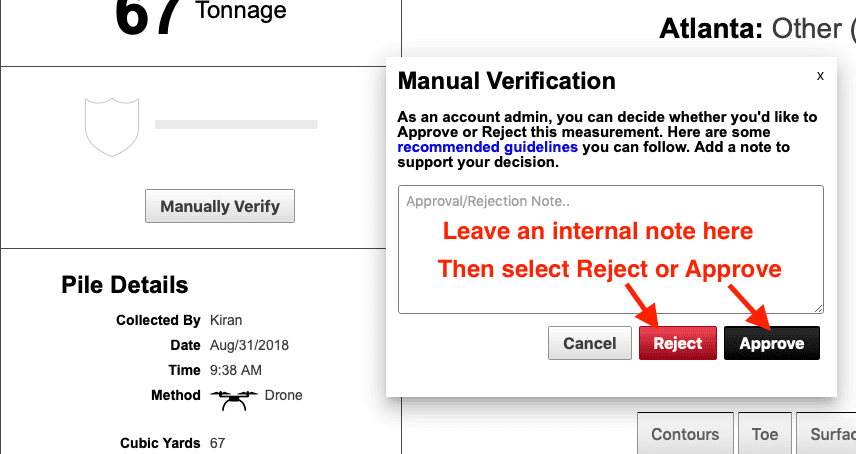Click the date Aug/31/2018
The image size is (856, 454).
pos(251,345)
